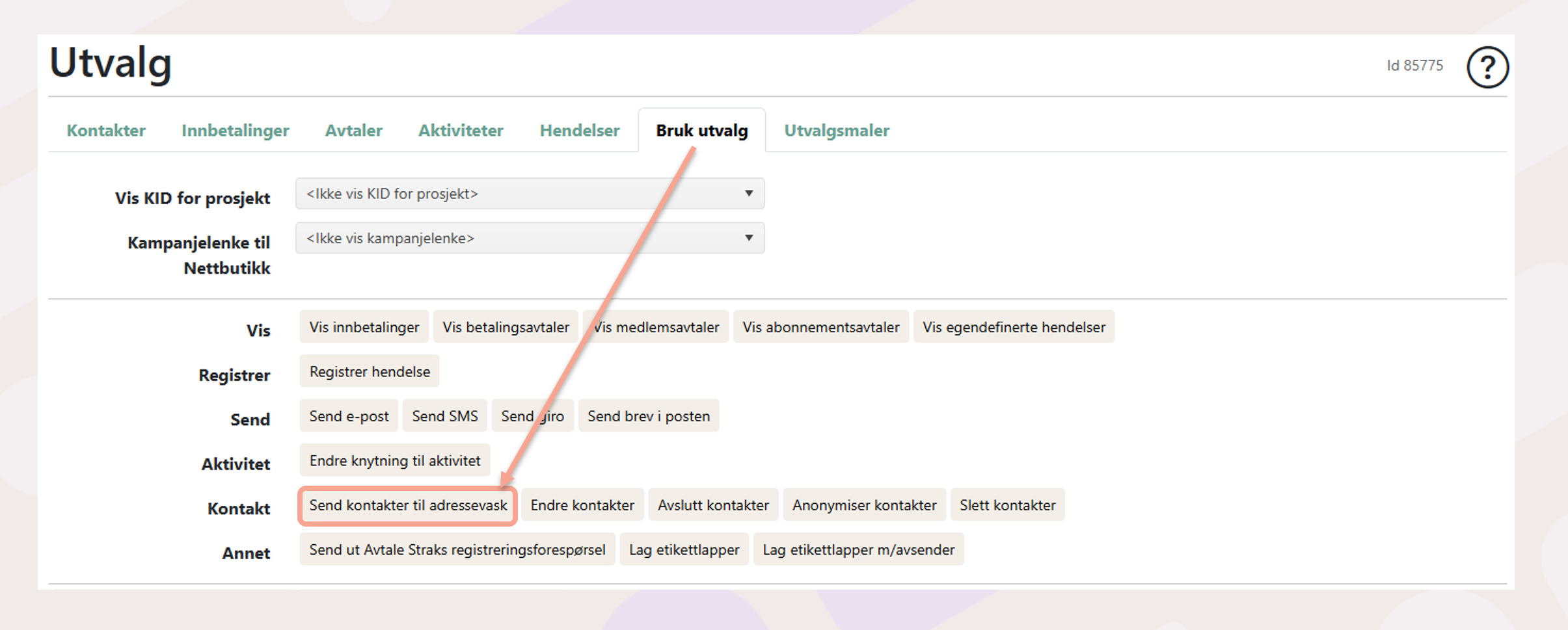
Task: Click the Vis innbetalinger button
Action: [x=364, y=327]
